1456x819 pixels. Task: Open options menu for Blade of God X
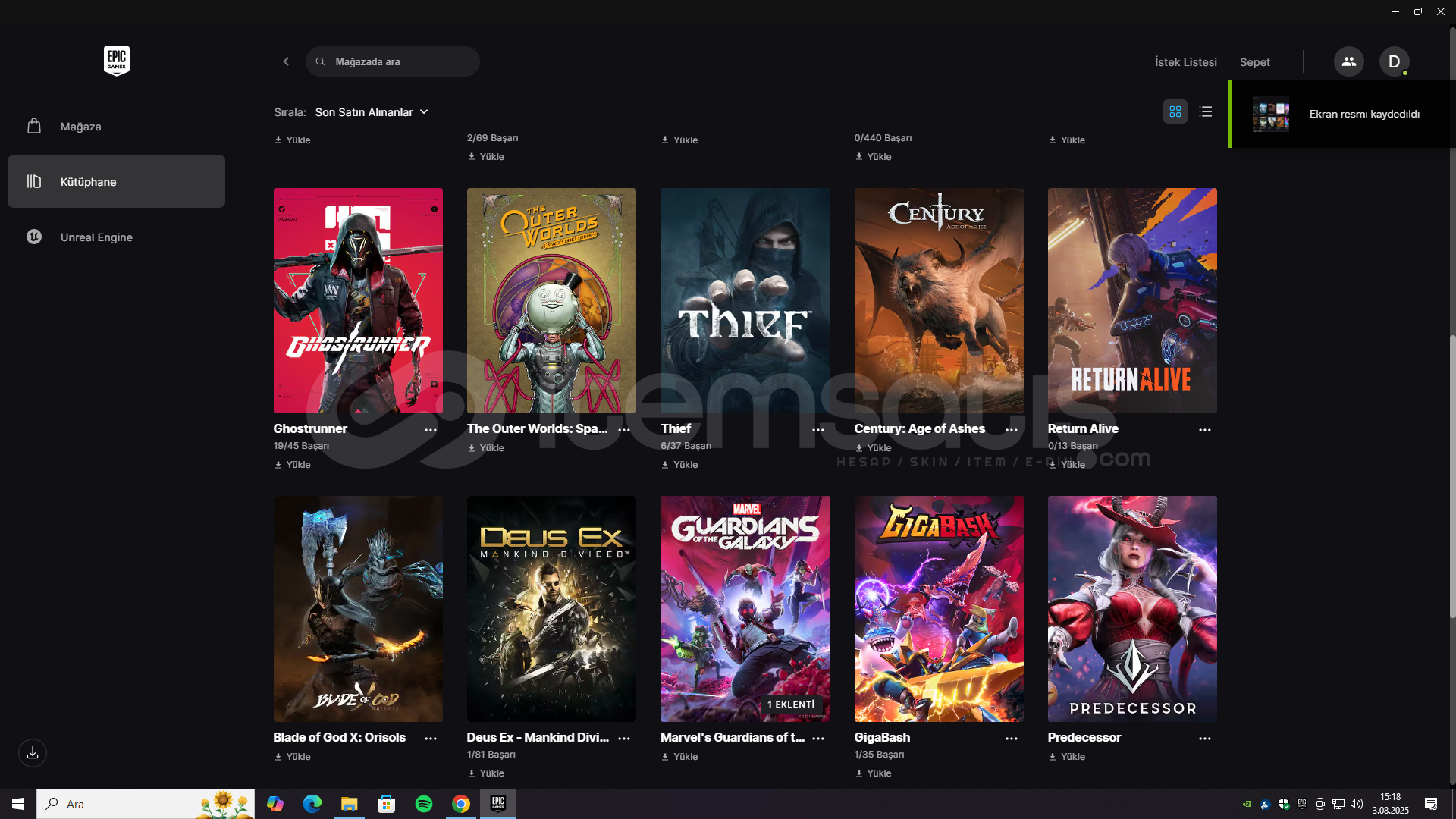(x=431, y=738)
